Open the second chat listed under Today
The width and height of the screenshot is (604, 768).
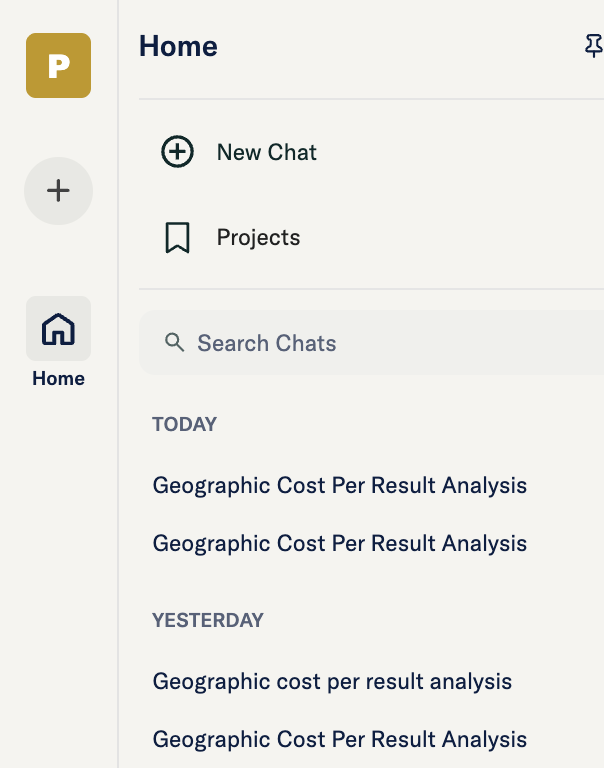(339, 544)
